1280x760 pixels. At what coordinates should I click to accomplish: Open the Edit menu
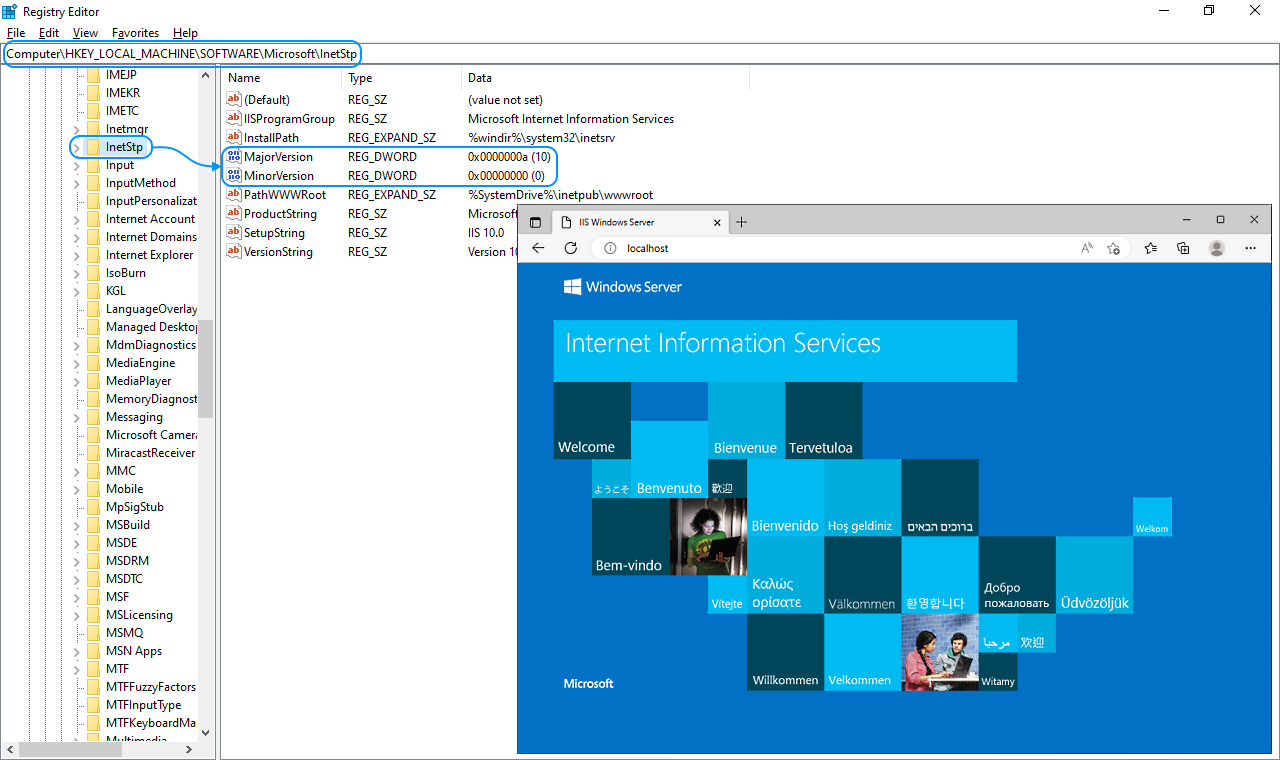[49, 33]
